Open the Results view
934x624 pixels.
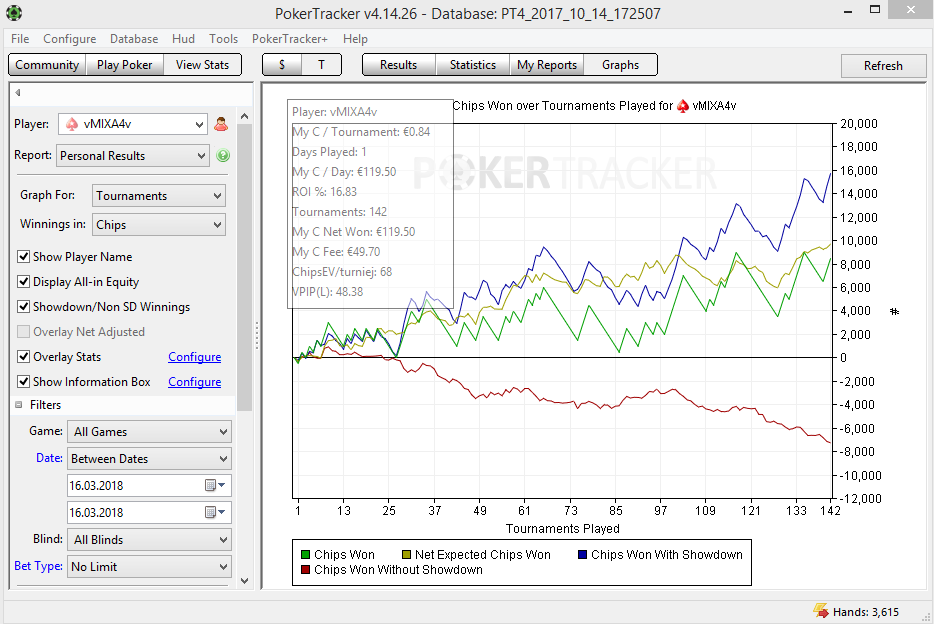[x=398, y=65]
